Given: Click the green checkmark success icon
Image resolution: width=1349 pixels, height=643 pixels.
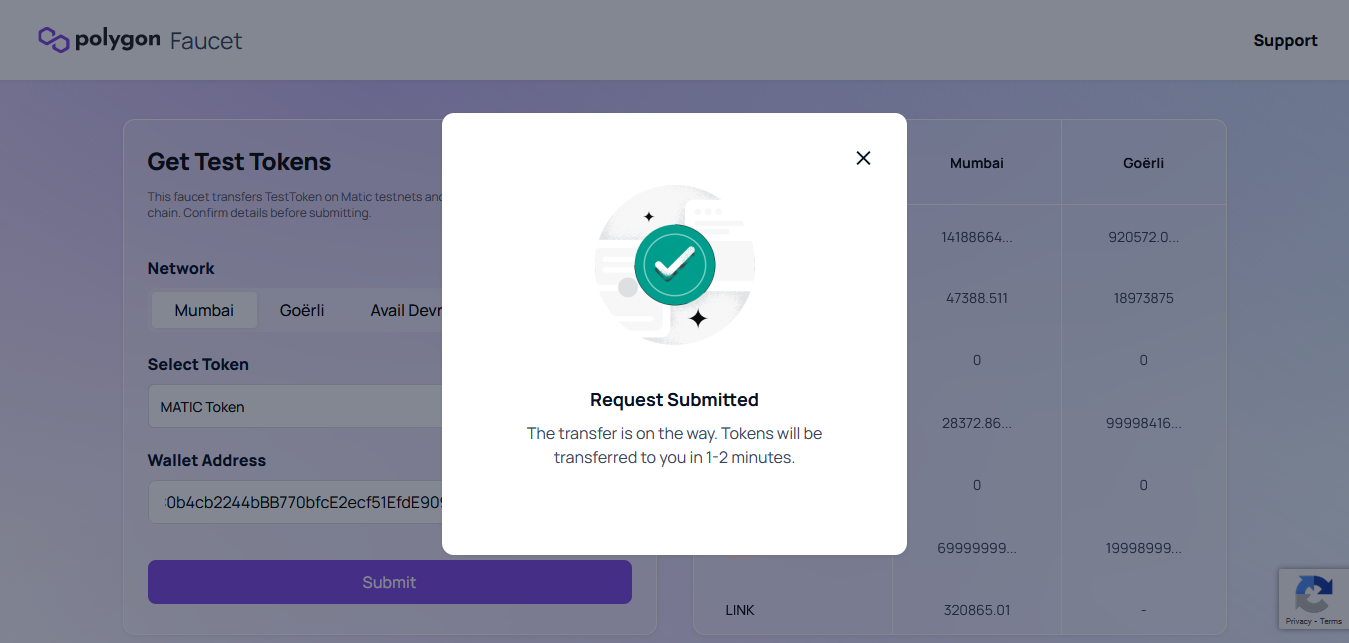Looking at the screenshot, I should pyautogui.click(x=675, y=264).
